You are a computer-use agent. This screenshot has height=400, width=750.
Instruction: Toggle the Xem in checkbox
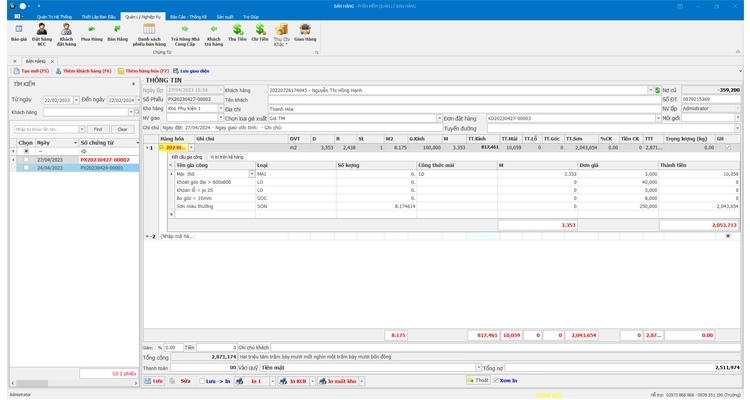pyautogui.click(x=497, y=381)
